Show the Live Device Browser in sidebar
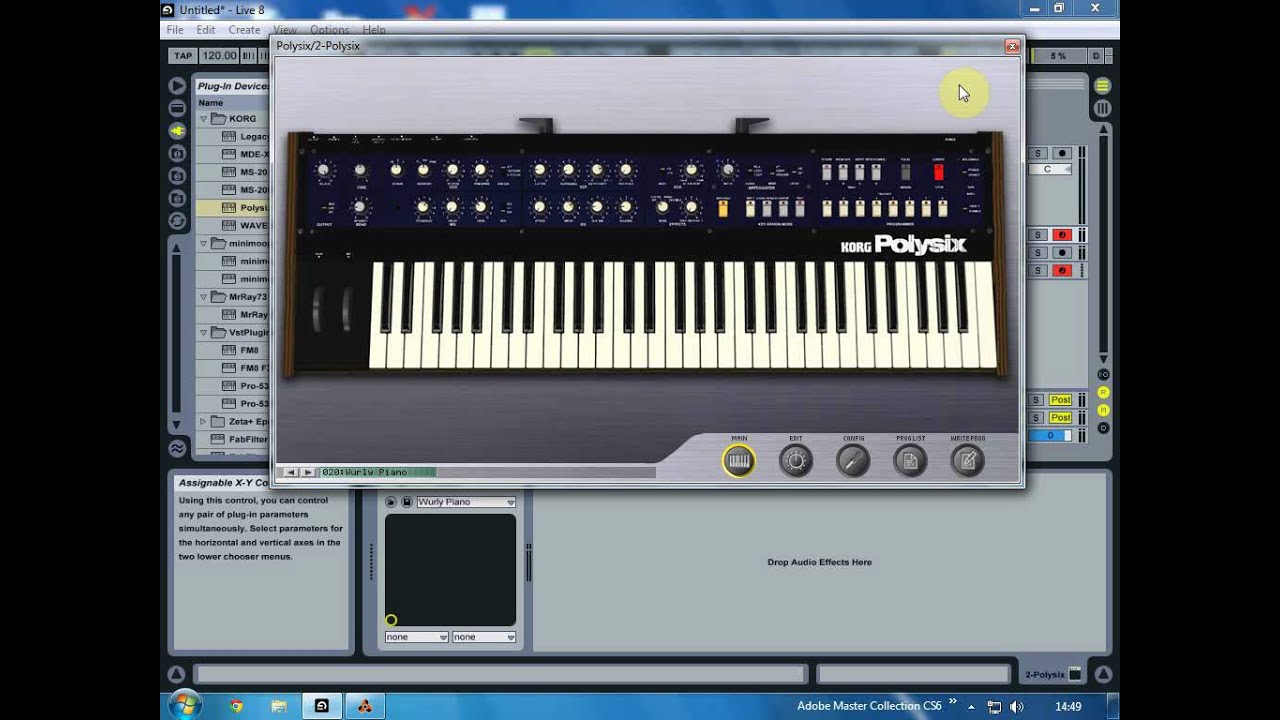The width and height of the screenshot is (1280, 720). [x=177, y=108]
